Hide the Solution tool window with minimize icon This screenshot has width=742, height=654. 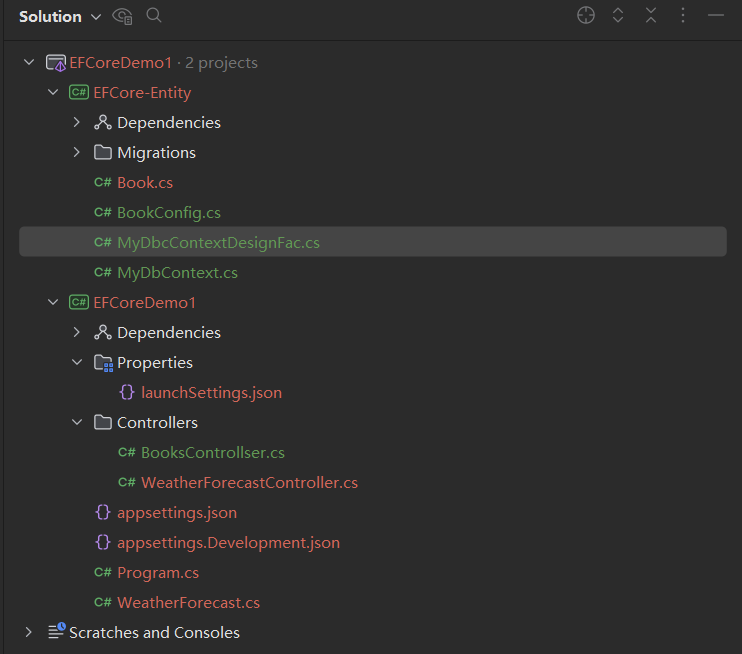pos(715,15)
